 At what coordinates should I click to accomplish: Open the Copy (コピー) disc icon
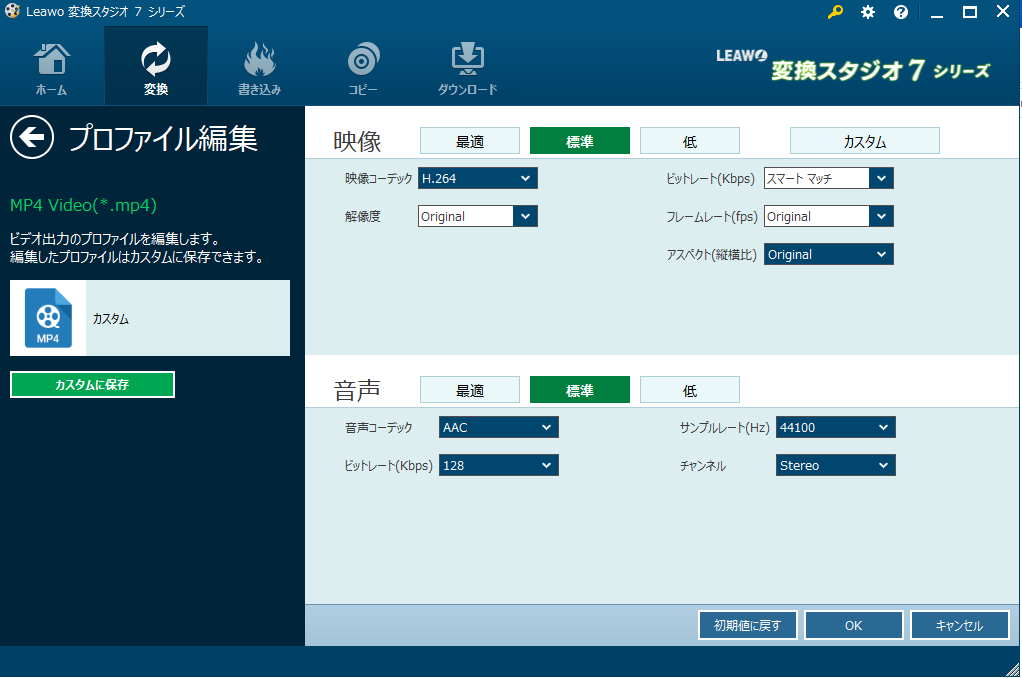pyautogui.click(x=362, y=60)
